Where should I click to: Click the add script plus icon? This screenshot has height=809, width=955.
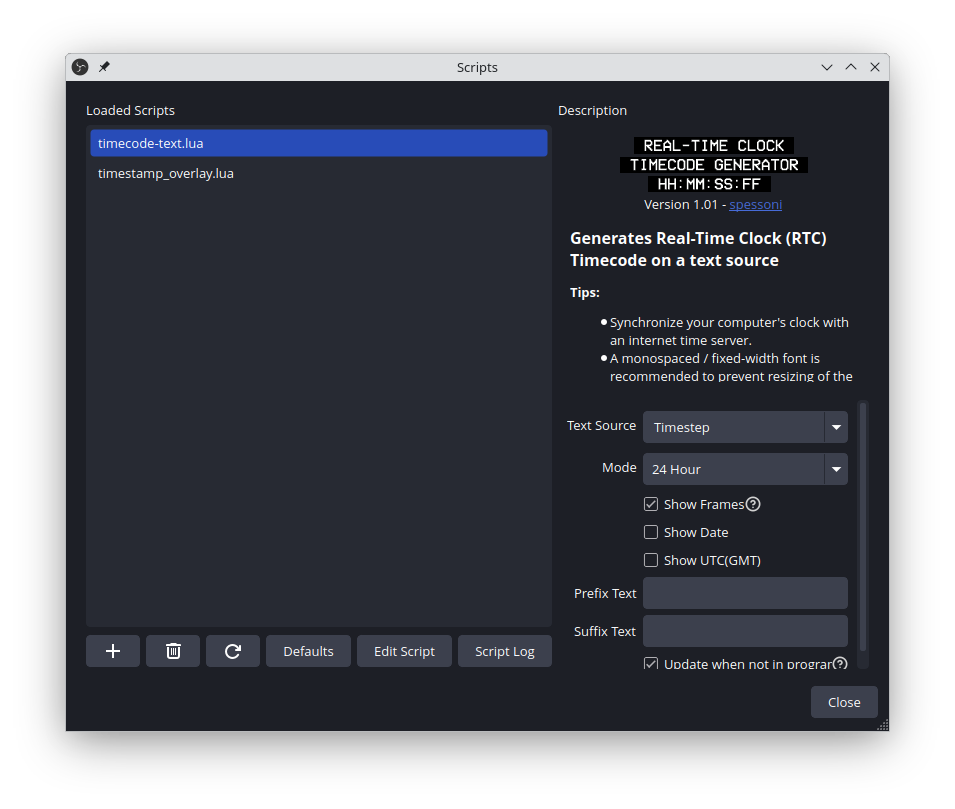point(113,651)
